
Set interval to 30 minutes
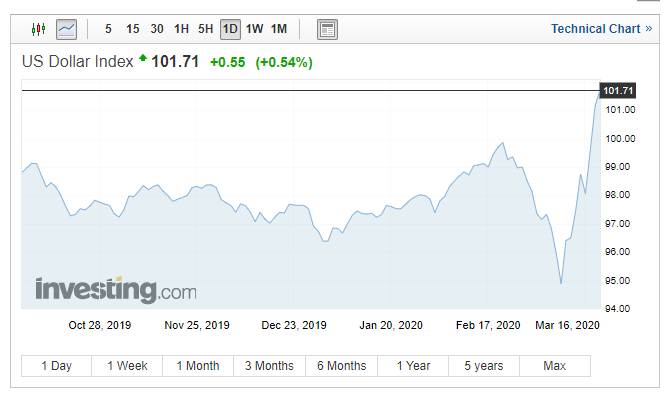tap(157, 29)
